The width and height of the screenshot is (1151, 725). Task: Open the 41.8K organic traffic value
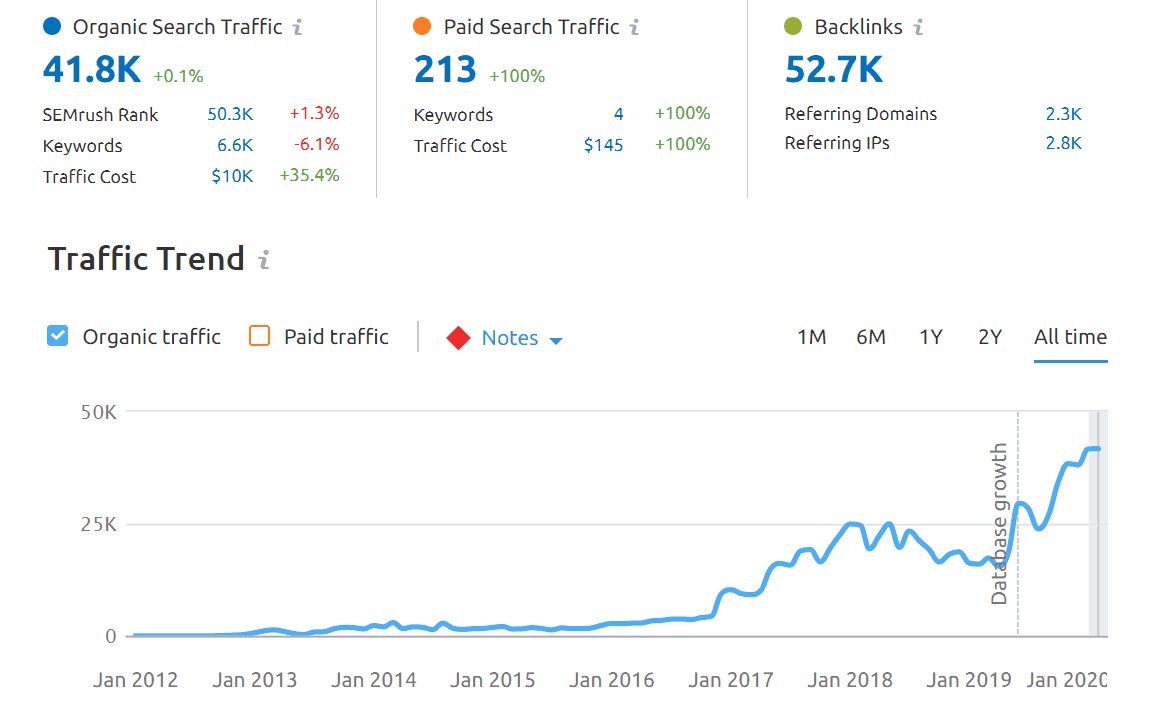click(x=92, y=69)
